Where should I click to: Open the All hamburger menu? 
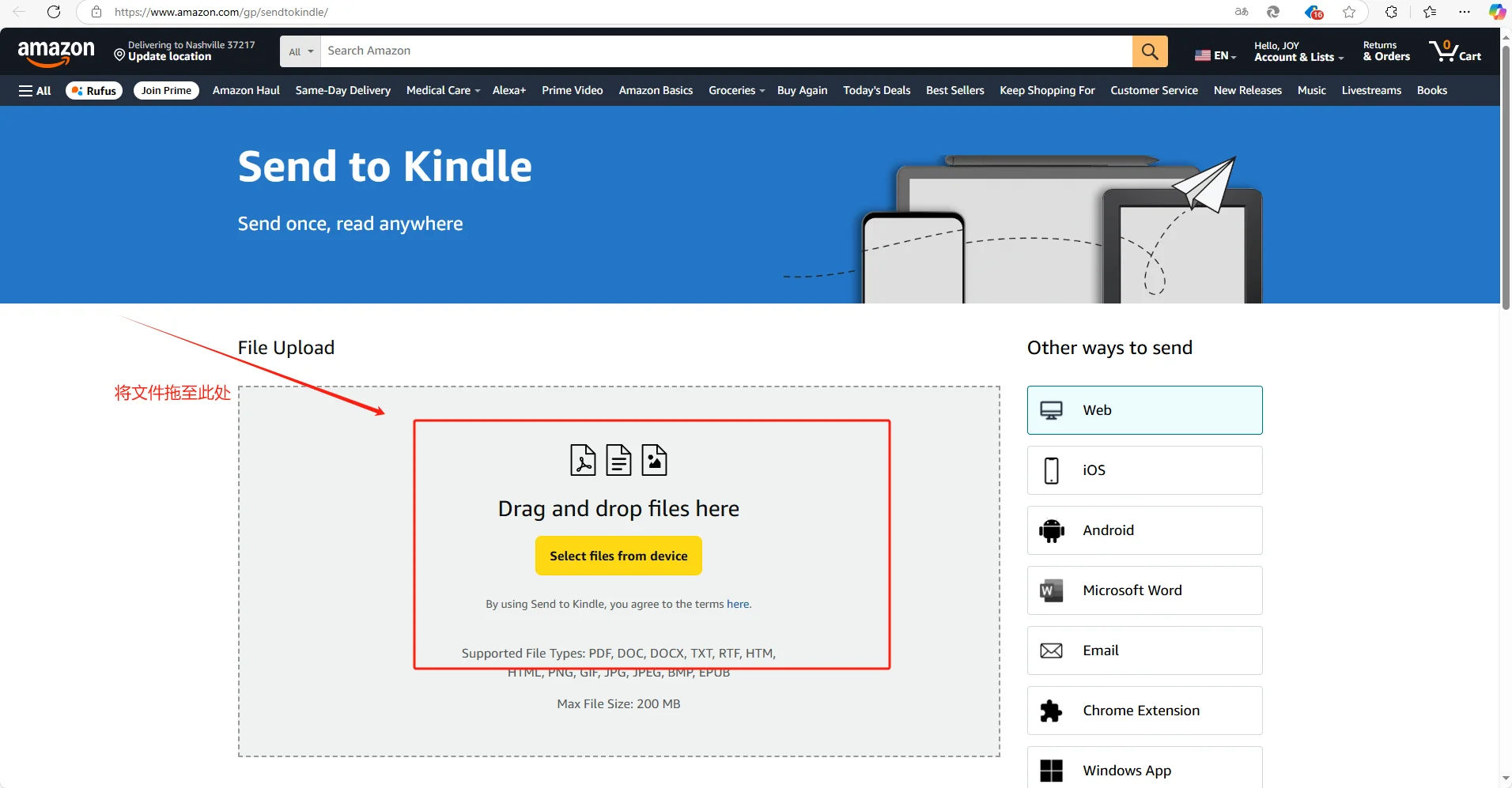coord(35,91)
